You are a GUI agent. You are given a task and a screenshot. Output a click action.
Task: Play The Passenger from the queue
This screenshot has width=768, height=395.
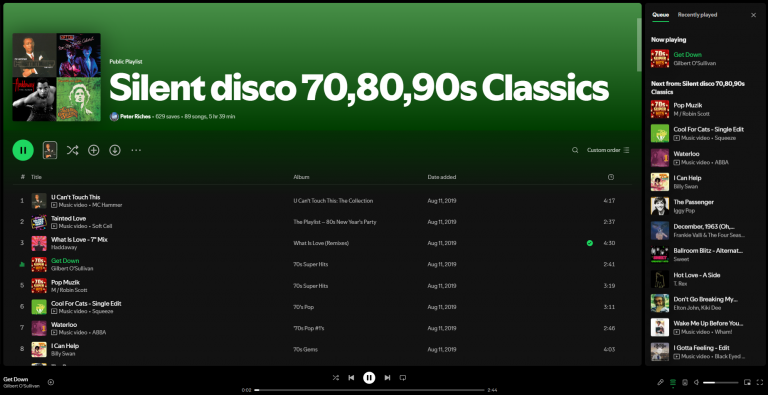point(705,206)
